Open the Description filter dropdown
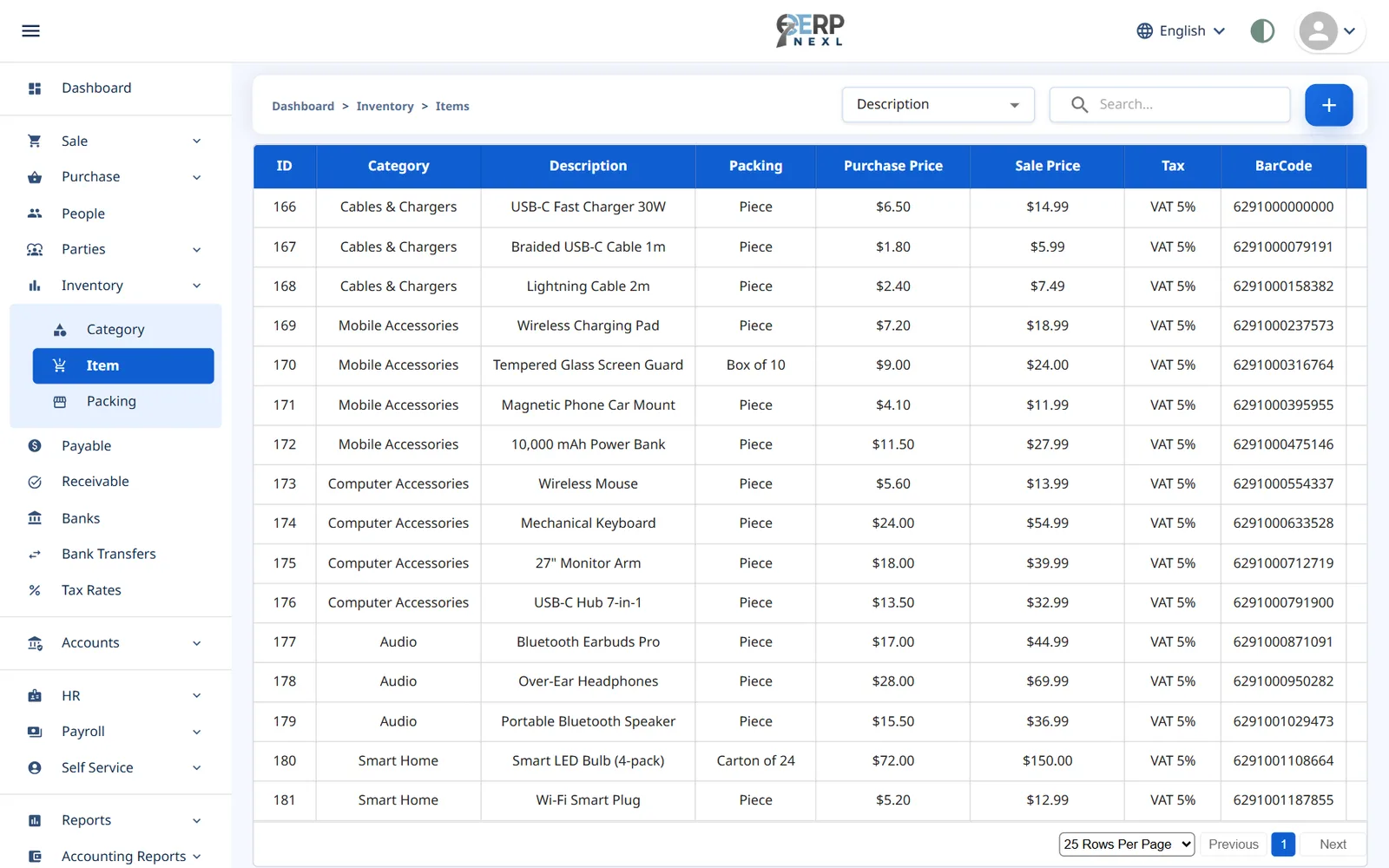The image size is (1389, 868). [x=938, y=104]
